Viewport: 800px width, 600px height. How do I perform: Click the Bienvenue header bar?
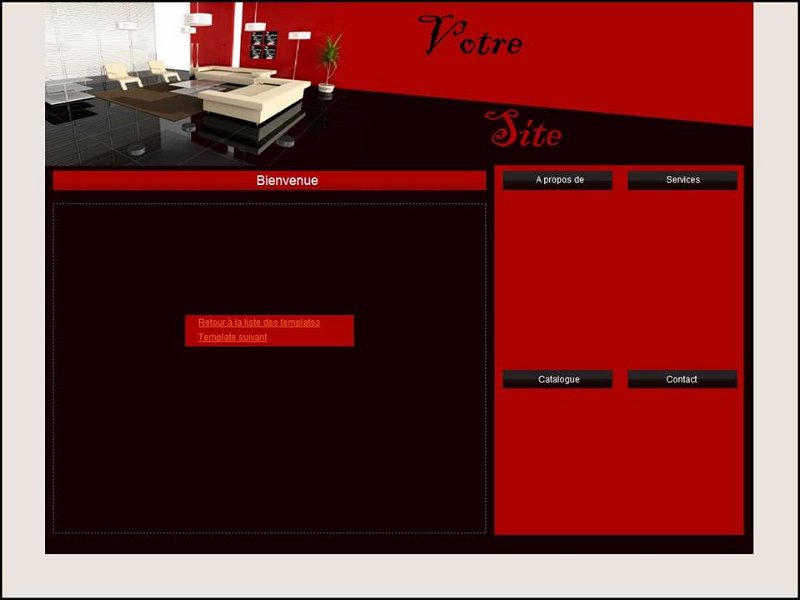point(269,181)
